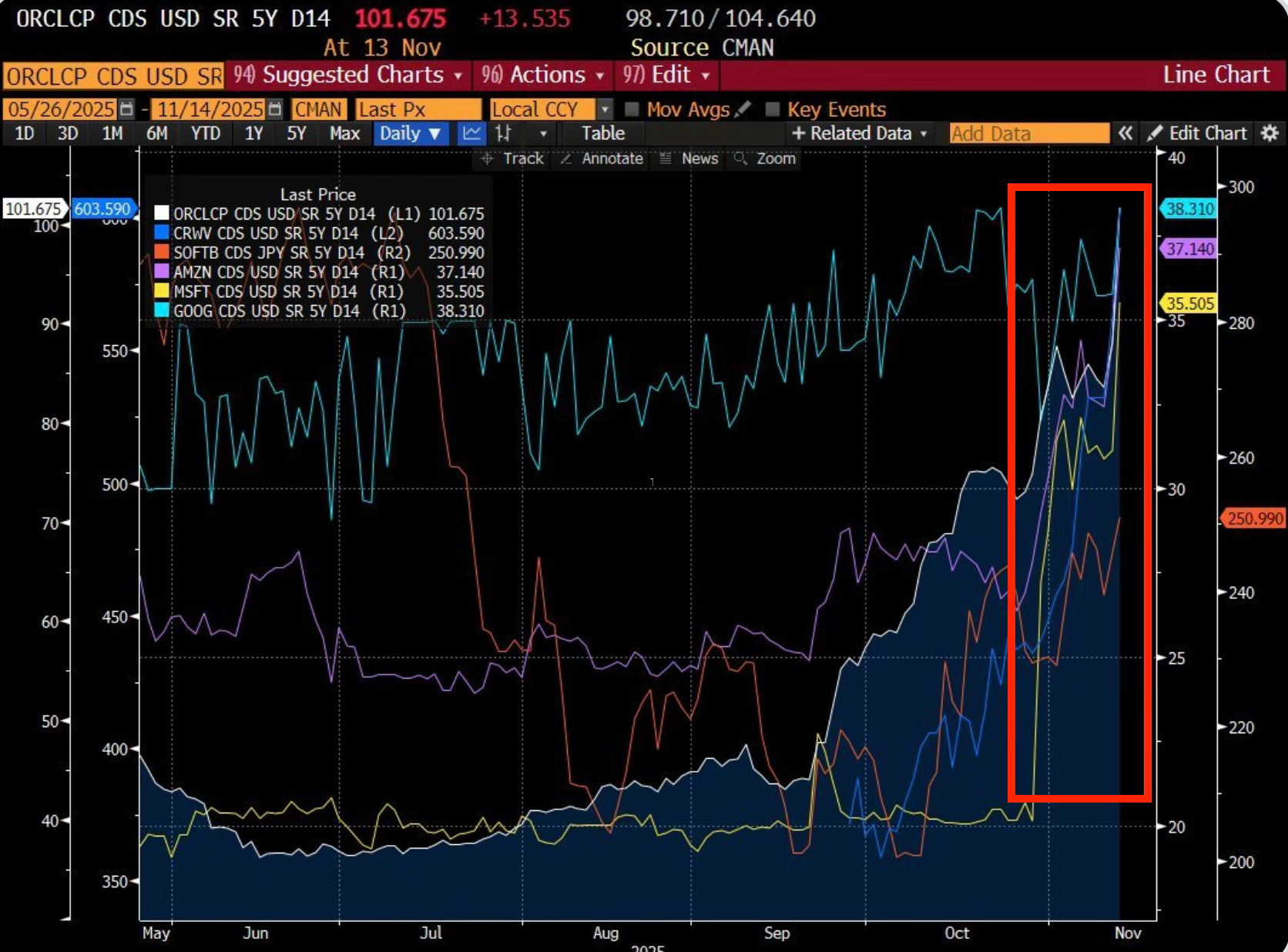
Task: Click the end date field 11/14/2025
Action: click(210, 109)
